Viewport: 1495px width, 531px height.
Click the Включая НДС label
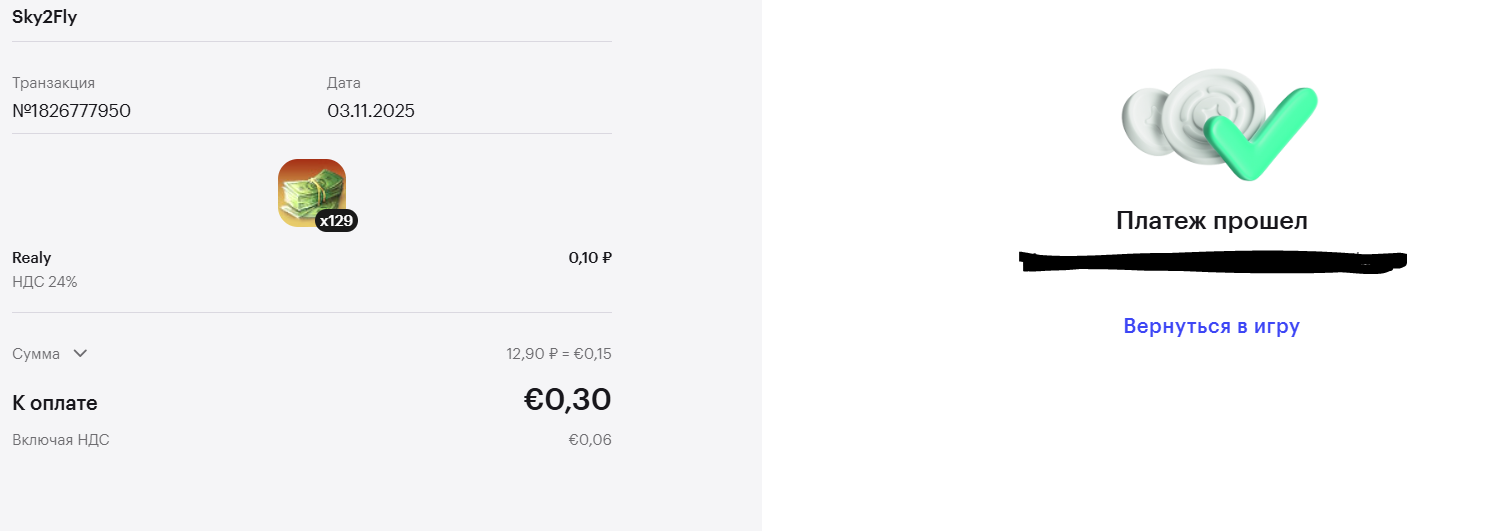tap(61, 440)
